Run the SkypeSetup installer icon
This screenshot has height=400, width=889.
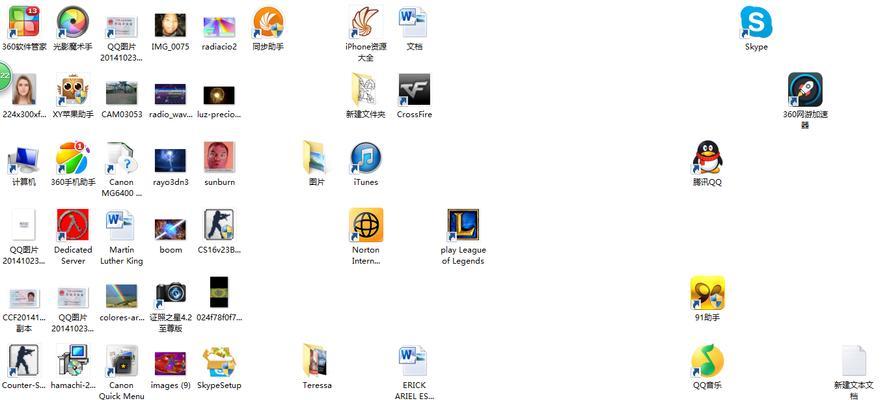[219, 360]
